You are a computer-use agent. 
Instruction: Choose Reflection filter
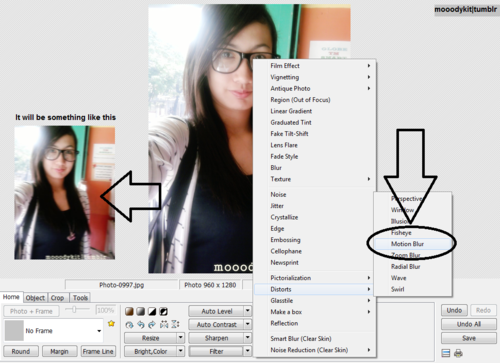tap(314, 323)
